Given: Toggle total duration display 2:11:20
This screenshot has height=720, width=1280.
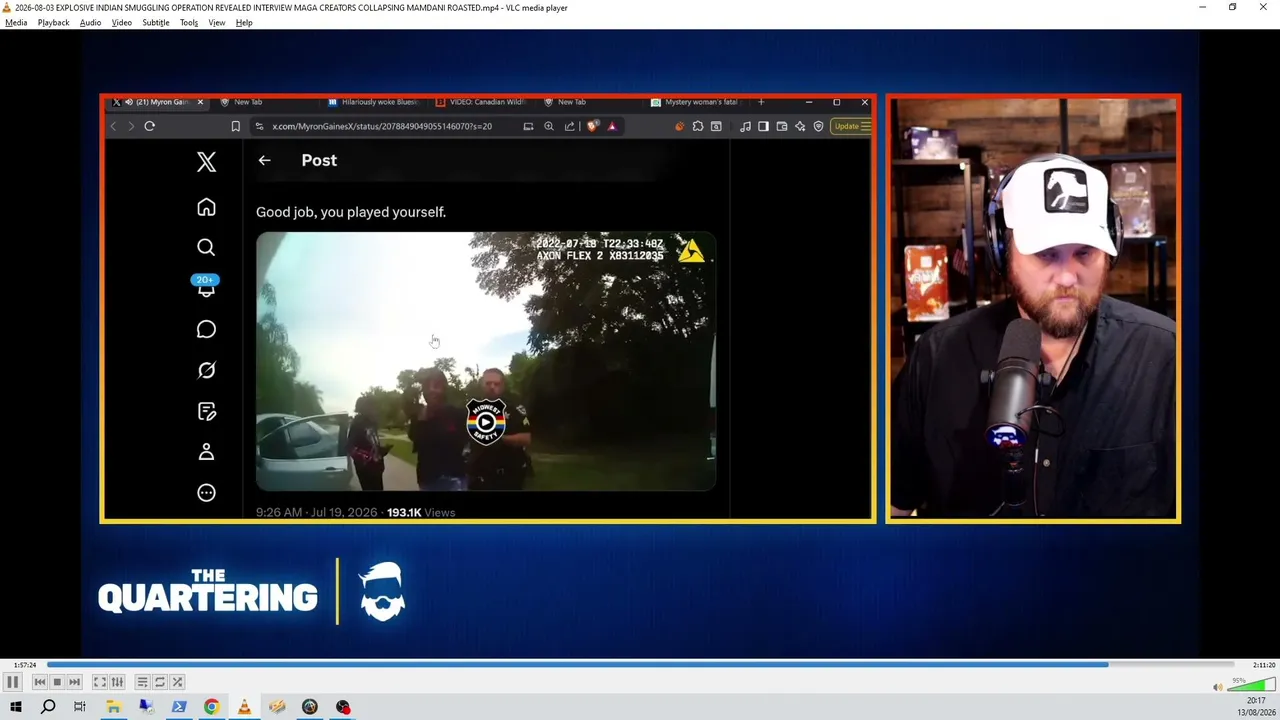Looking at the screenshot, I should click(x=1264, y=665).
